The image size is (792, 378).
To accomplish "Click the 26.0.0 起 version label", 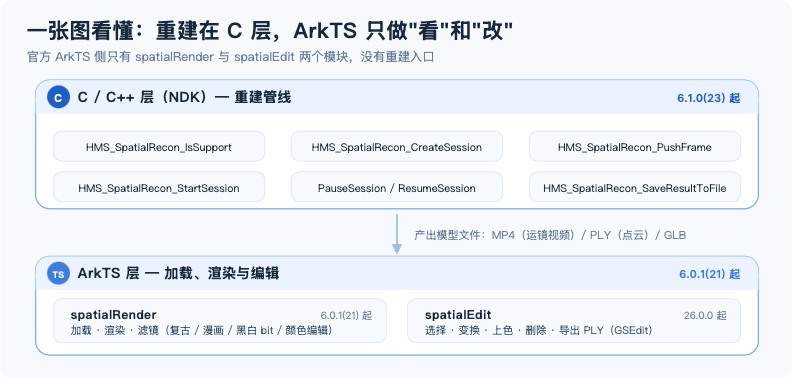I will click(705, 315).
